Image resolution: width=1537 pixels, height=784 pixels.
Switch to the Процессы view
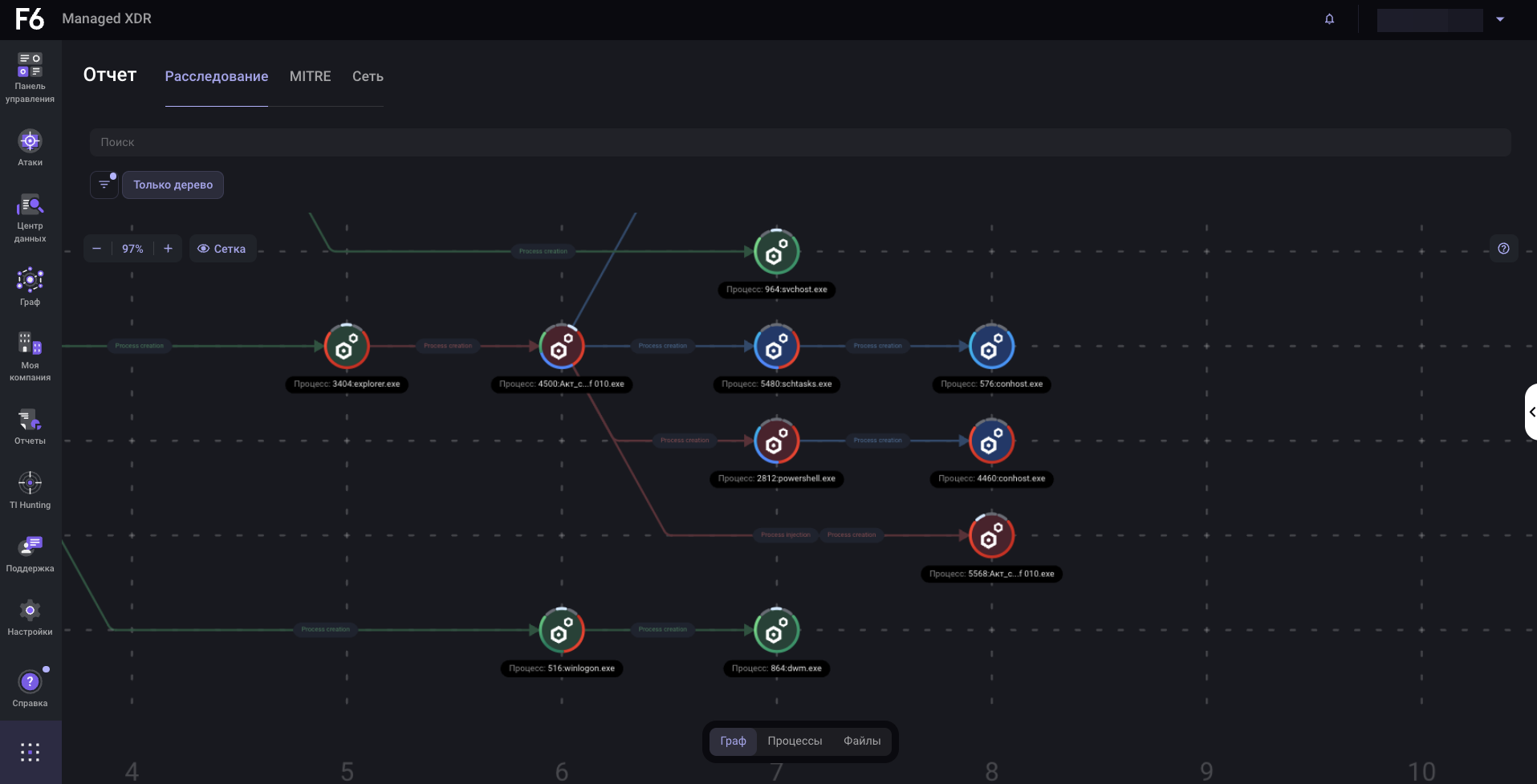[794, 741]
